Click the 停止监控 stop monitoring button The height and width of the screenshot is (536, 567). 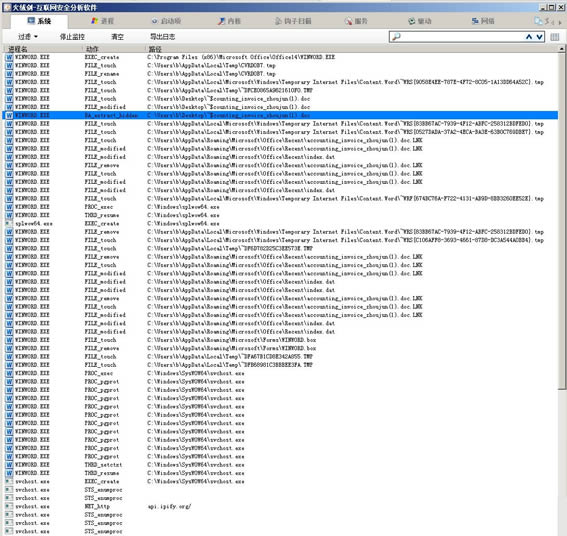72,37
